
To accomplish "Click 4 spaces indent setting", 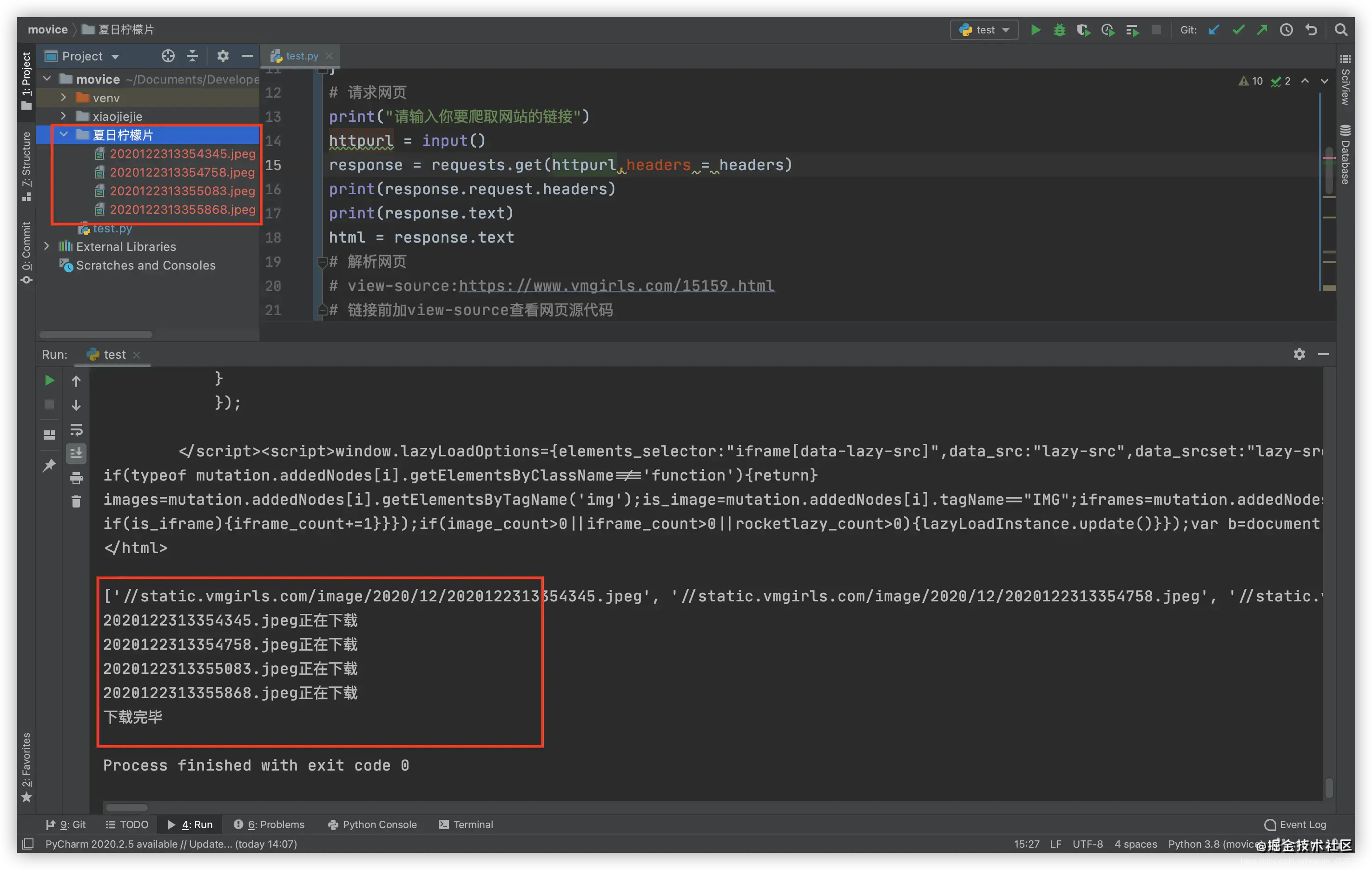I will tap(1135, 844).
